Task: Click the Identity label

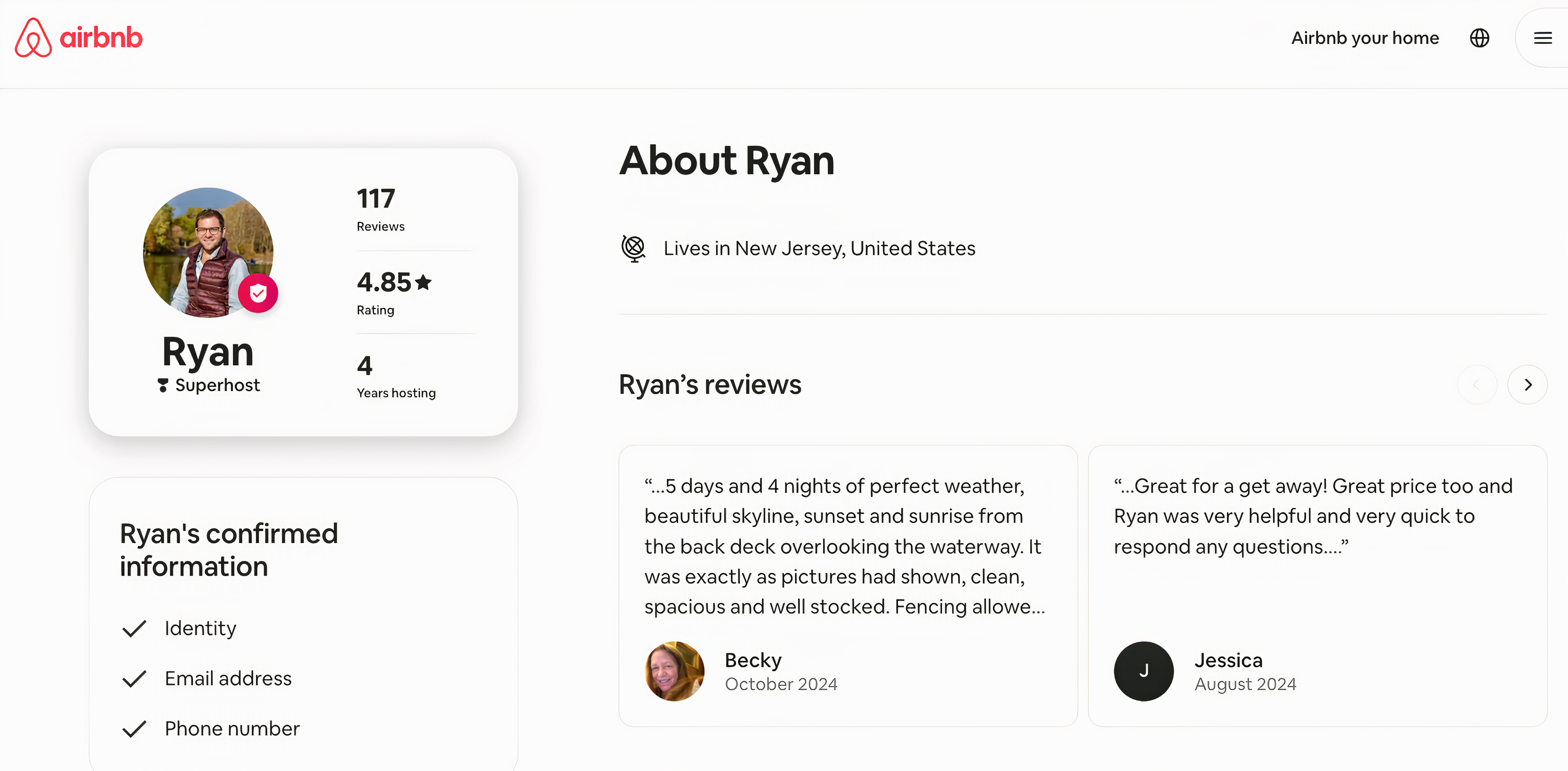Action: pyautogui.click(x=200, y=628)
